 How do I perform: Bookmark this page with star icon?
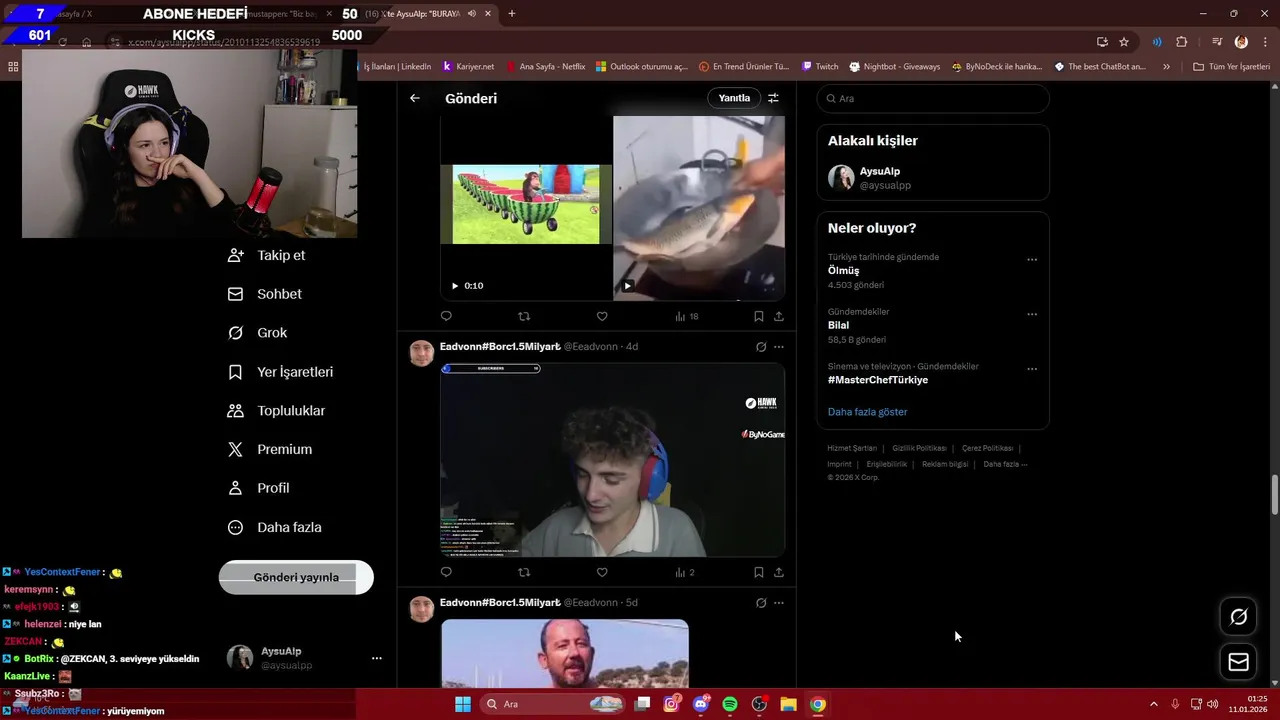1124,42
